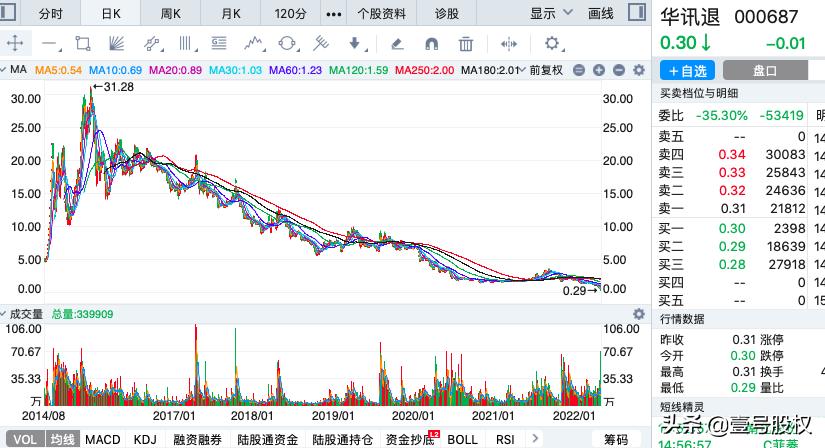The height and width of the screenshot is (448, 825).
Task: Click the trash can to delete drawings
Action: [466, 44]
